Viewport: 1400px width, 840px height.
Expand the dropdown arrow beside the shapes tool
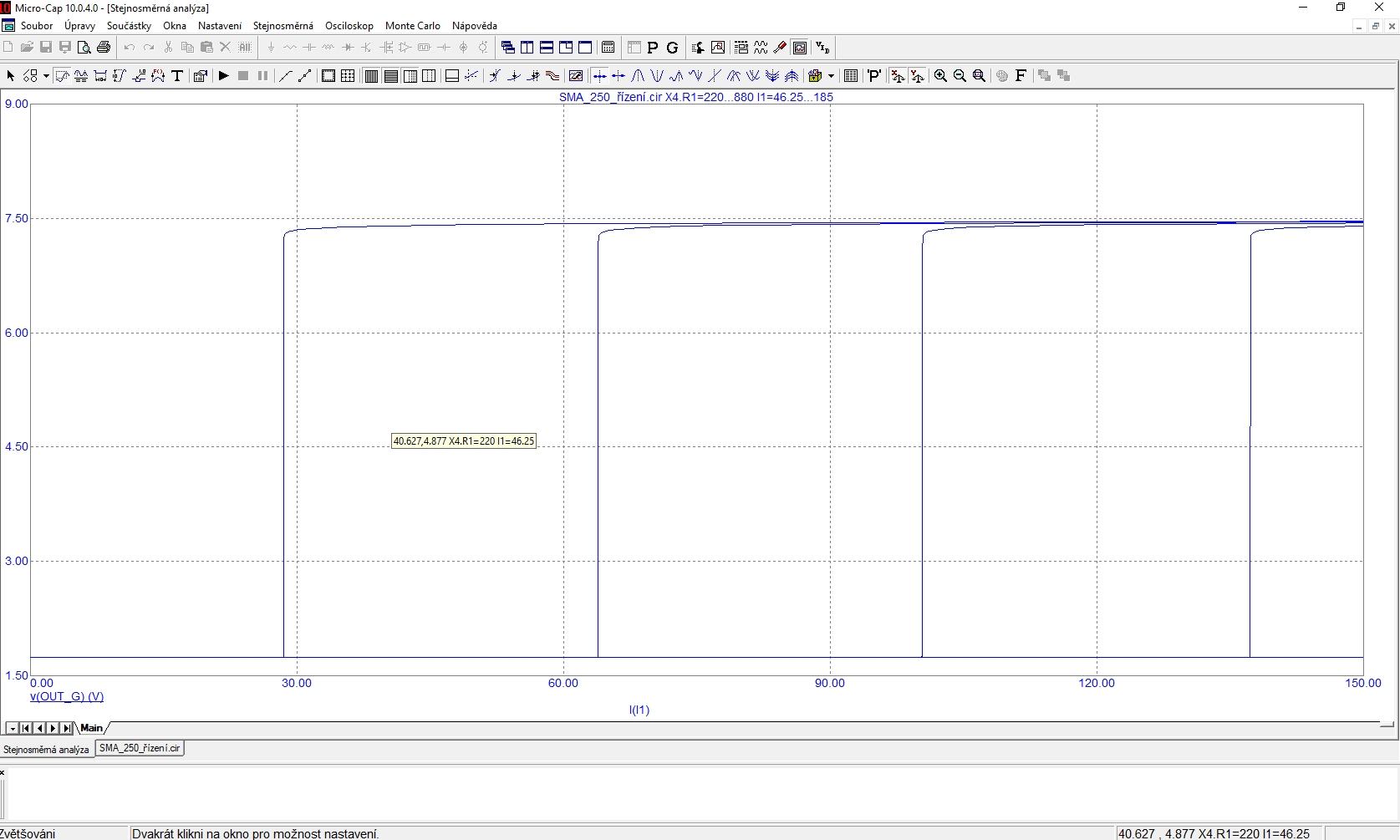[x=46, y=76]
